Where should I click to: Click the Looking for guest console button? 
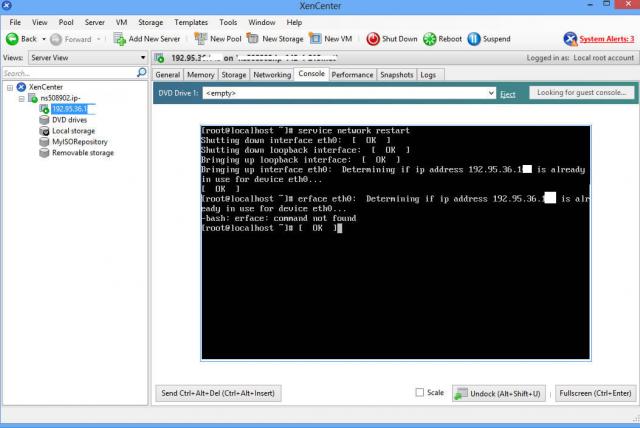point(582,93)
